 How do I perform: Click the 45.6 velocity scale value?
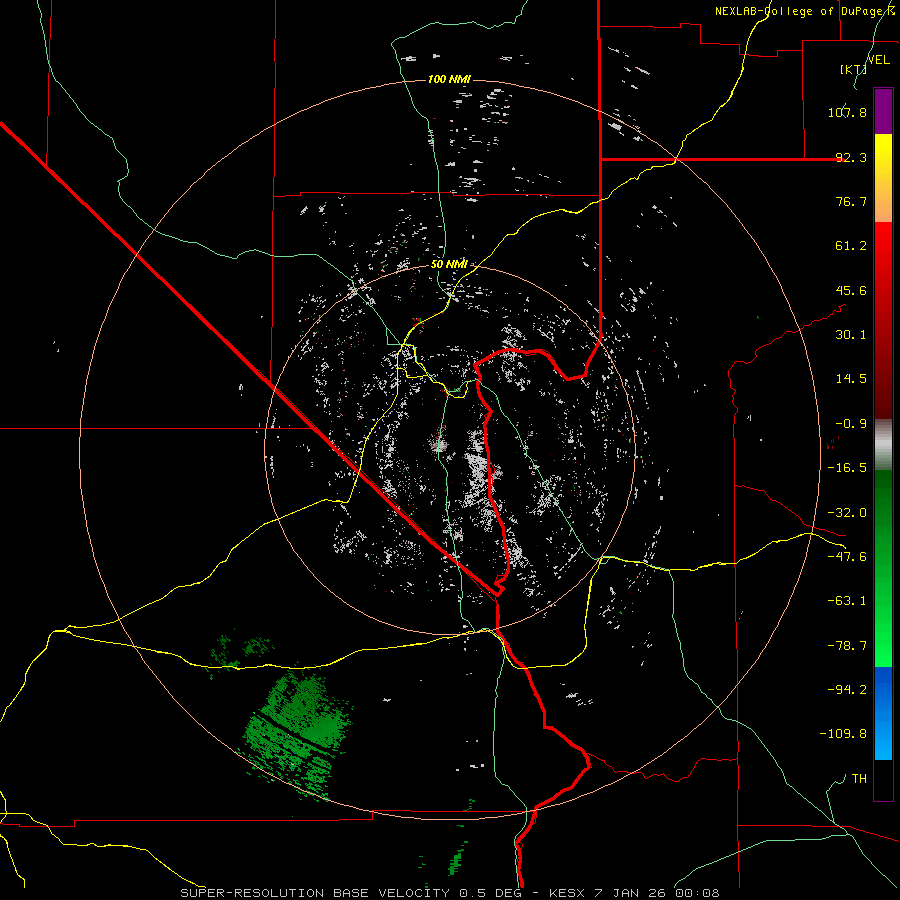click(851, 290)
